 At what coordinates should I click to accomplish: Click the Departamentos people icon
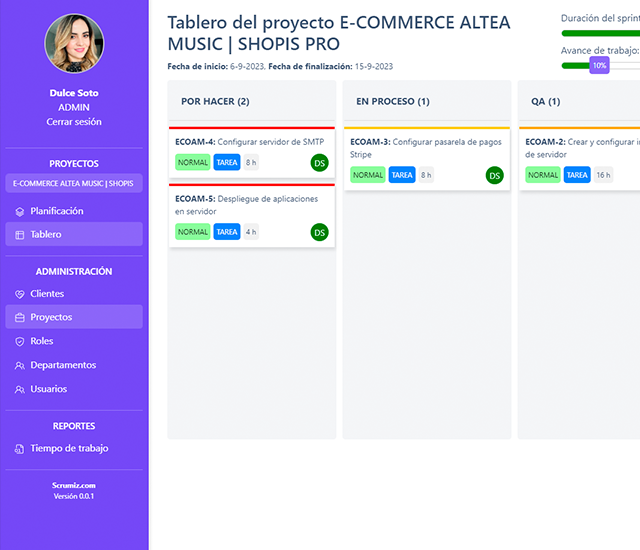tap(20, 366)
